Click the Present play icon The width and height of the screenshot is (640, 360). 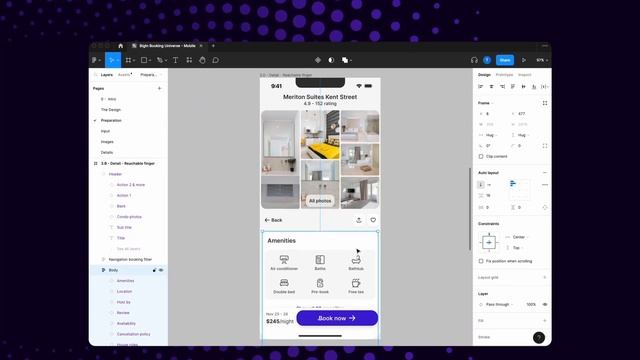[x=524, y=60]
